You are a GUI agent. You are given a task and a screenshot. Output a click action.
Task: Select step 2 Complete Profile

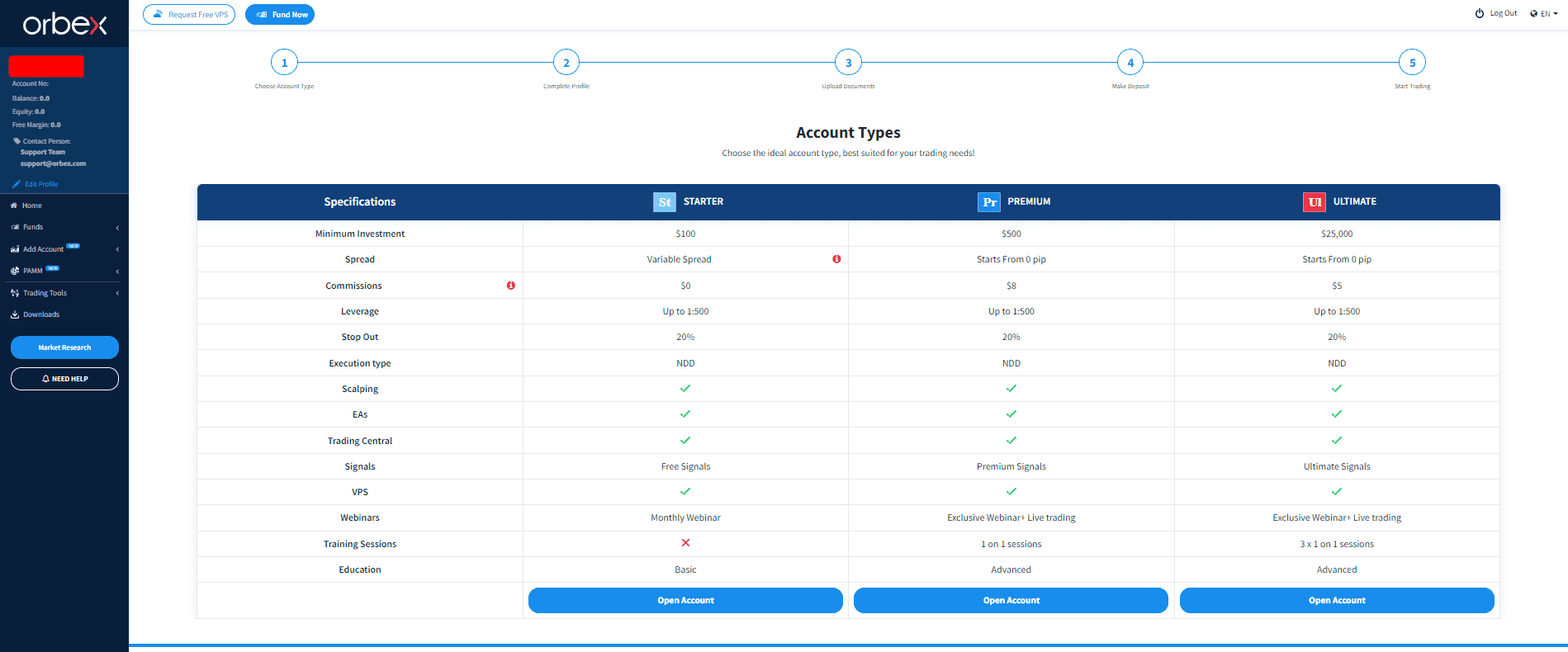tap(566, 63)
